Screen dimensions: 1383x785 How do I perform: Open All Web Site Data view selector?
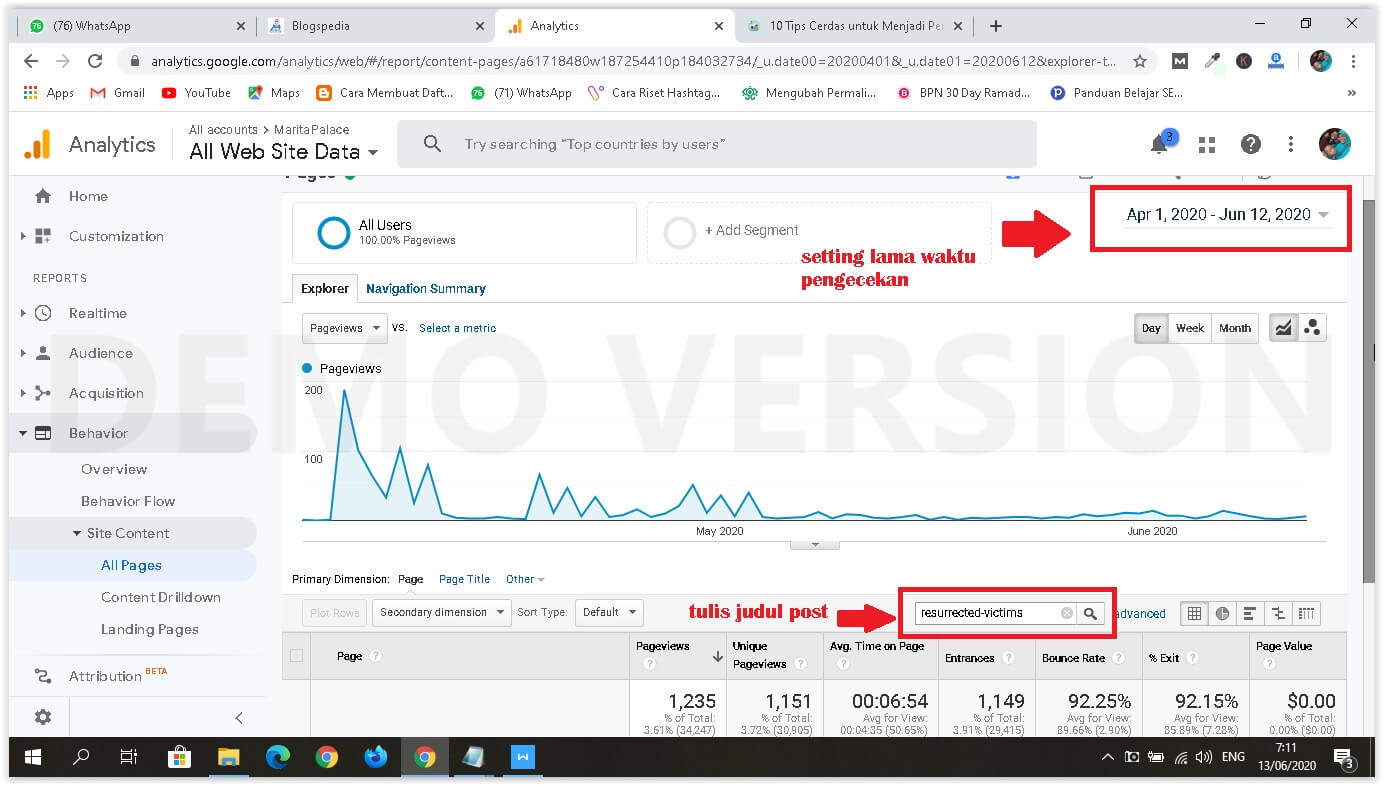click(284, 152)
